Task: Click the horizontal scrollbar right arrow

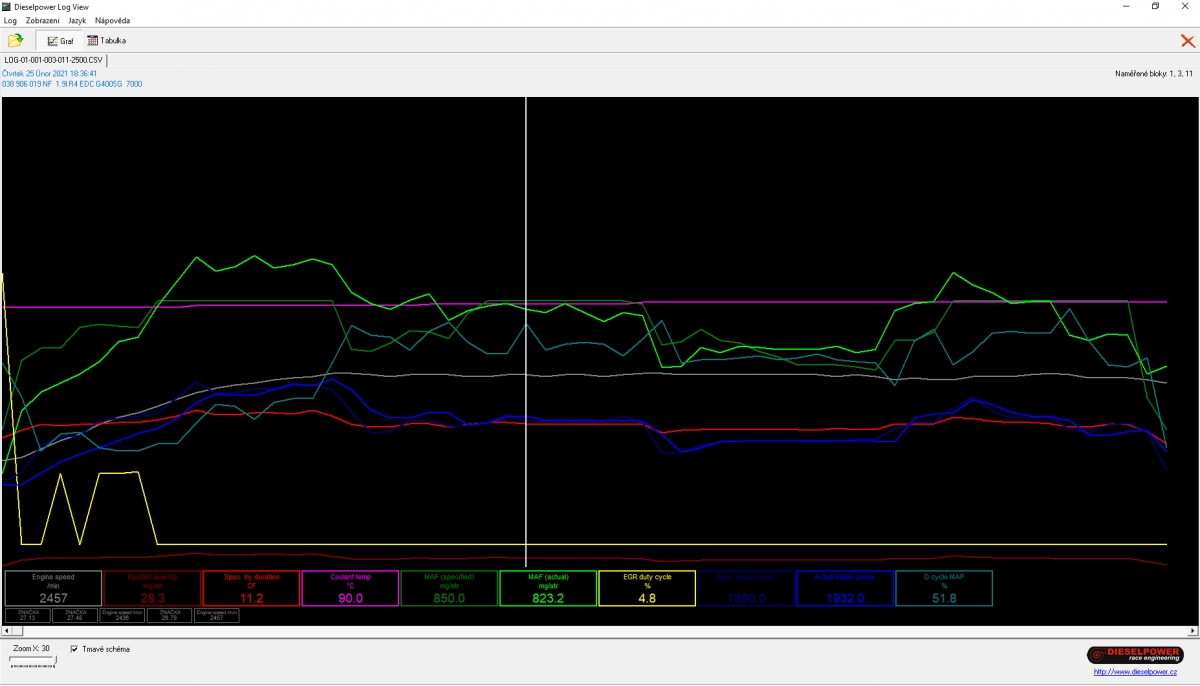Action: (x=1192, y=631)
